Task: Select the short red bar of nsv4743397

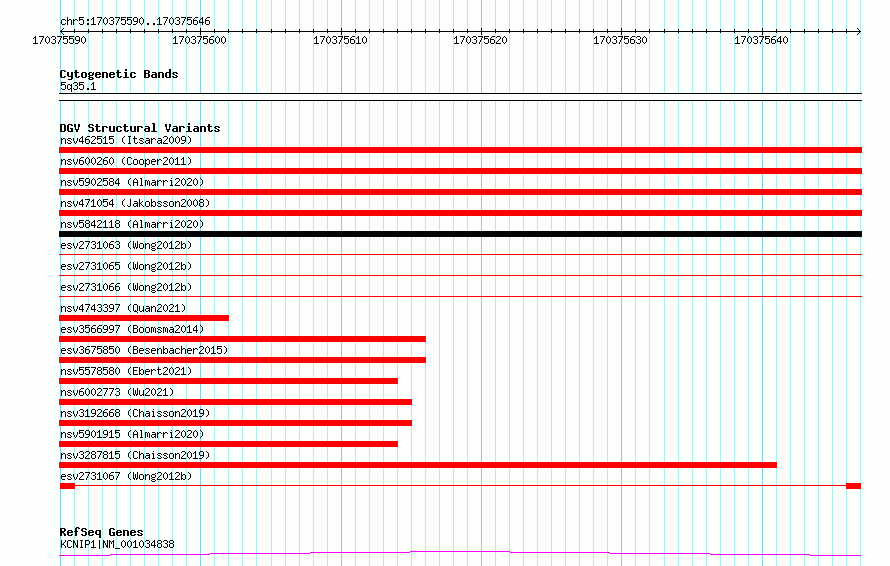Action: tap(144, 318)
